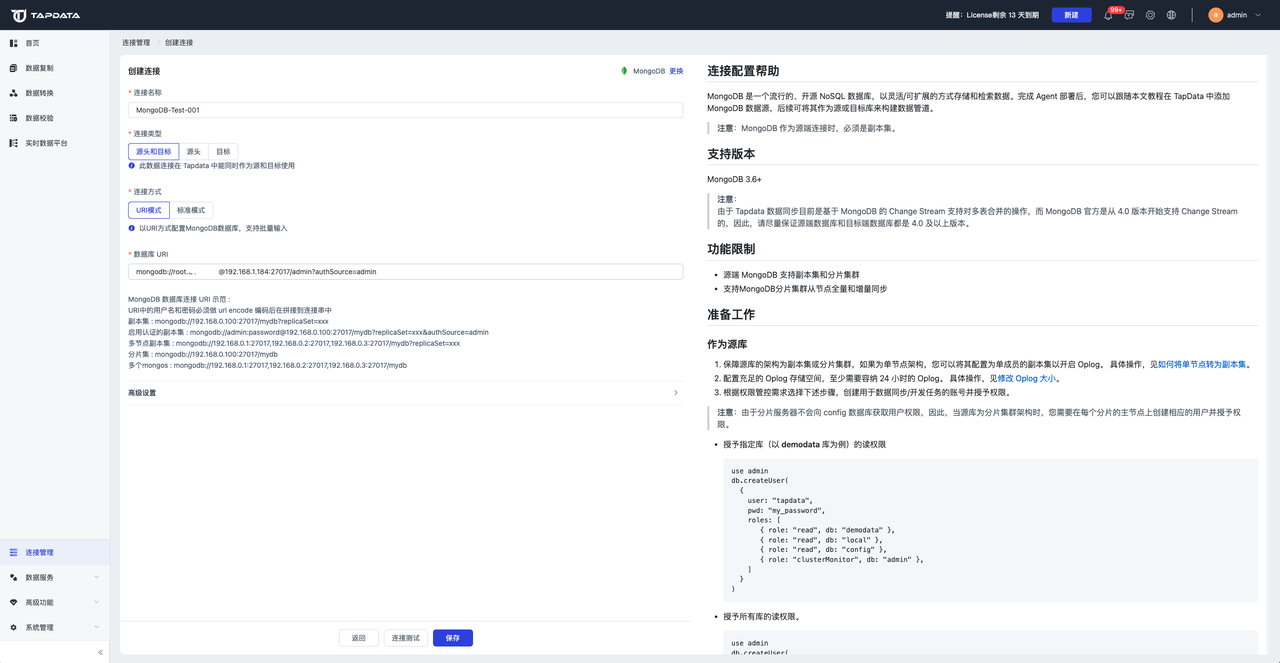
Task: Expand 高级设置 section
Action: 405,393
